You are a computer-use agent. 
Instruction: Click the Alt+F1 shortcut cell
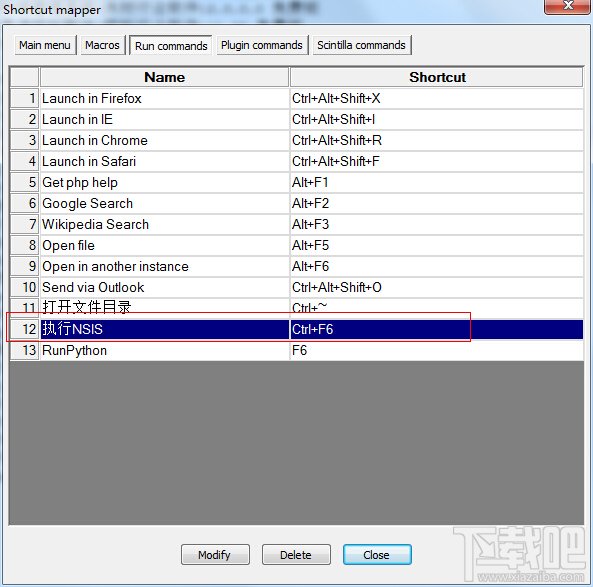[x=437, y=183]
